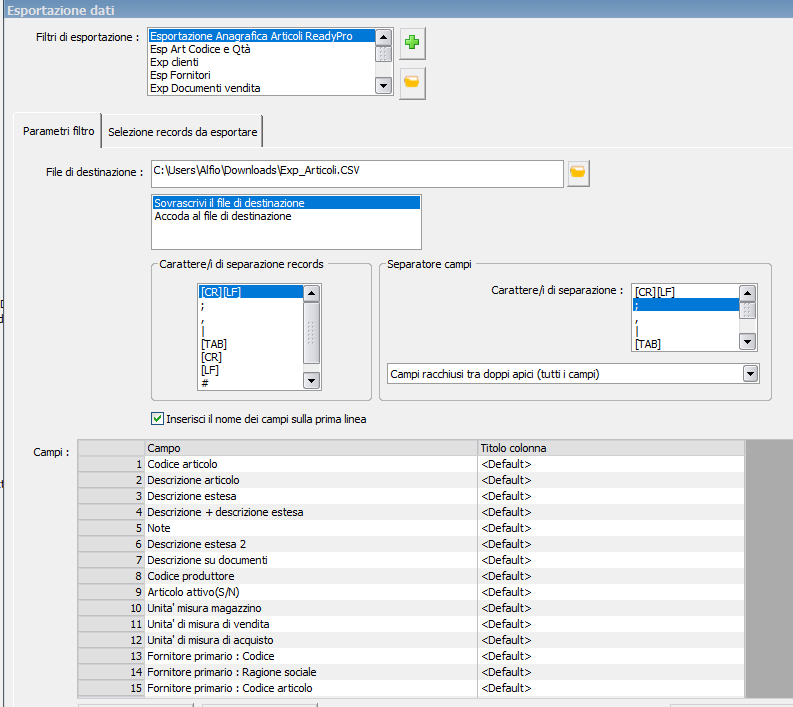Select [CR] in record separator list
The width and height of the screenshot is (793, 707).
251,357
